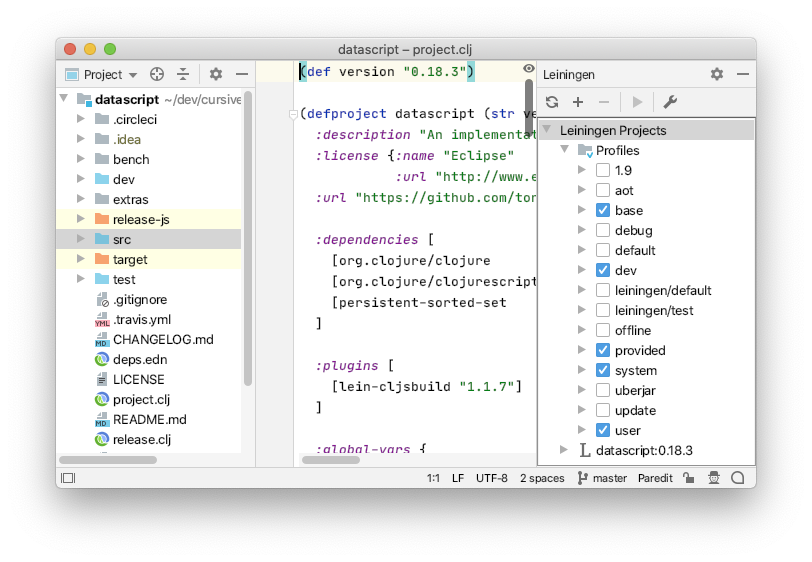
Task: Click the editor inspections eye icon
Action: (528, 68)
